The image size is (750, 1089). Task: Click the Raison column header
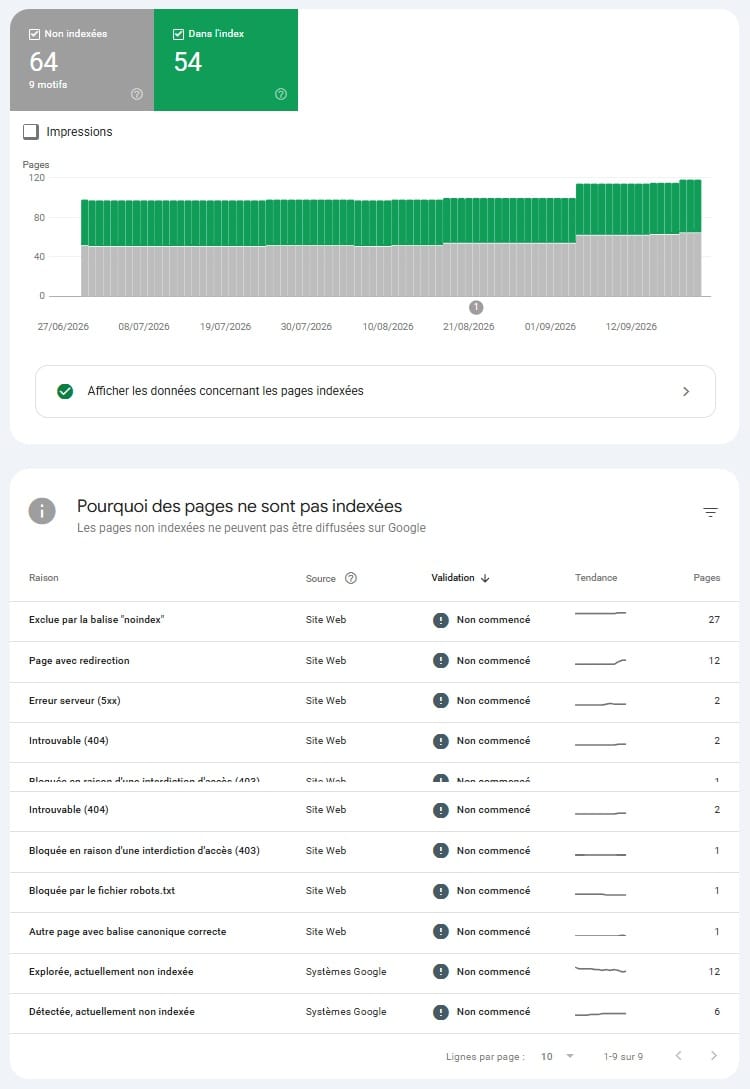point(44,578)
